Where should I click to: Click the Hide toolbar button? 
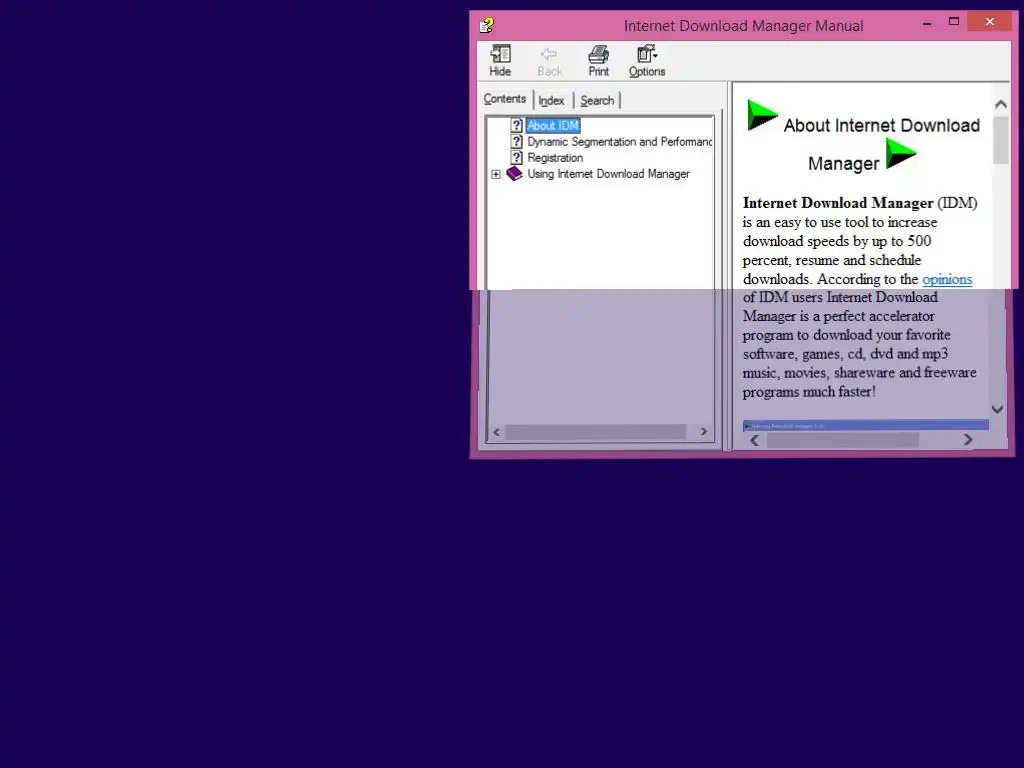500,61
